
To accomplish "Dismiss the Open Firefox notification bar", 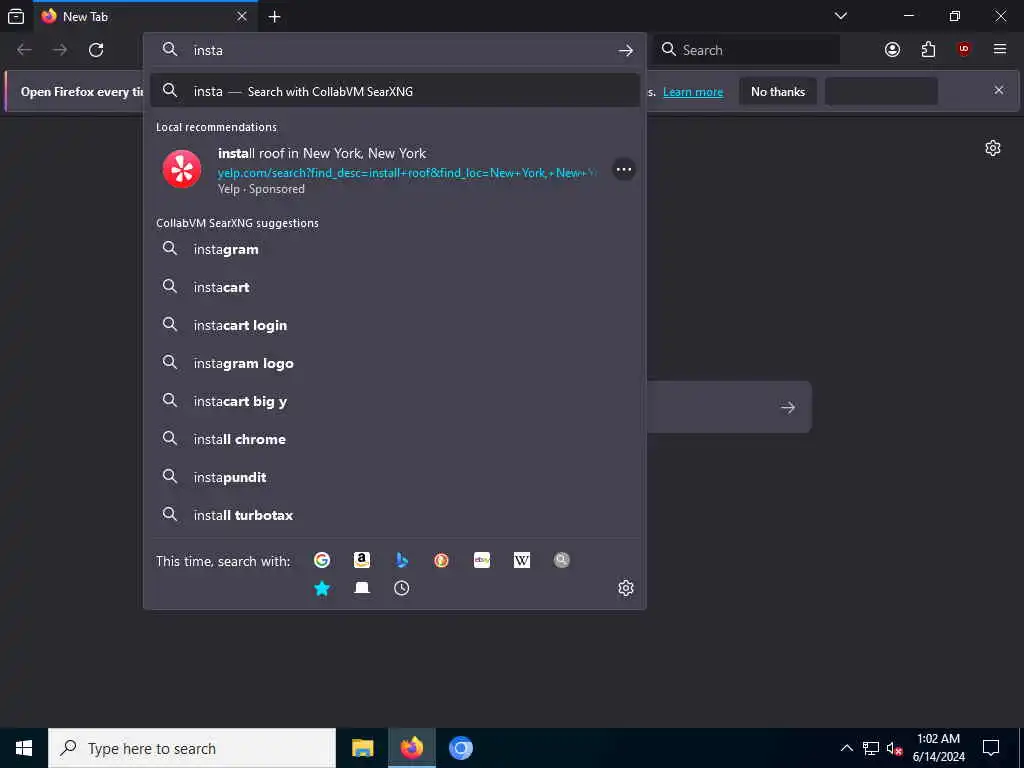I will coord(999,90).
